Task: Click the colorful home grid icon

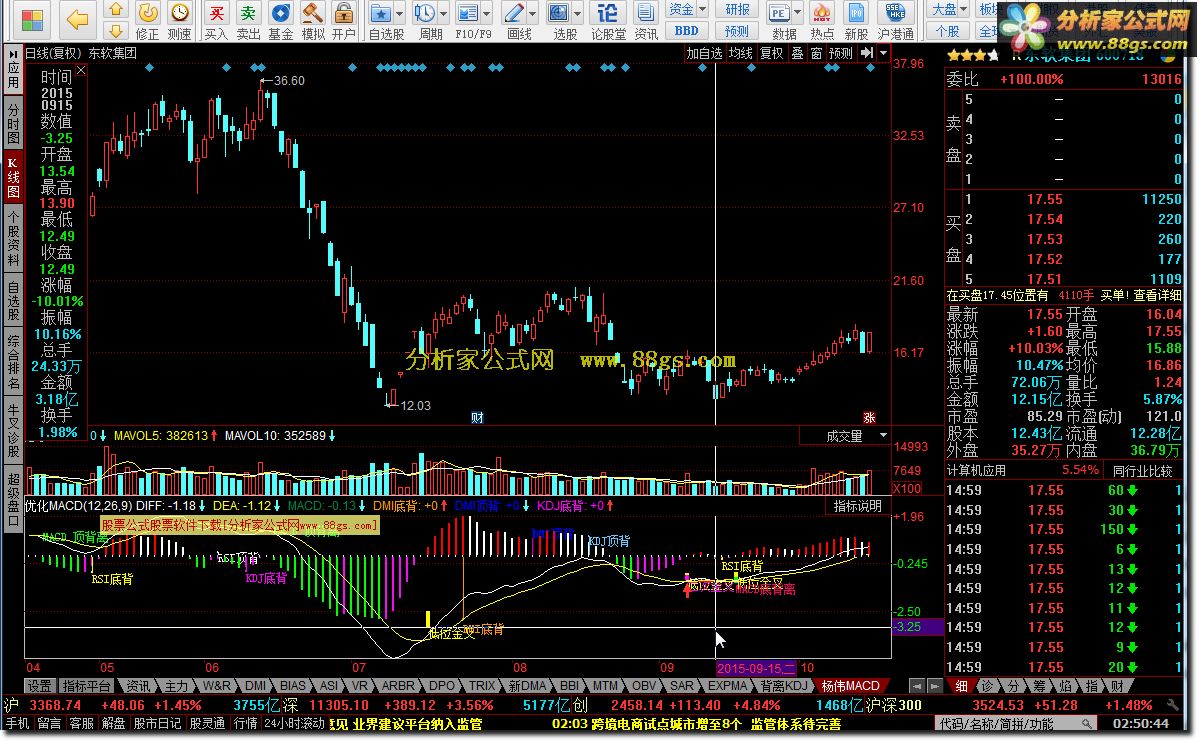Action: (31, 20)
